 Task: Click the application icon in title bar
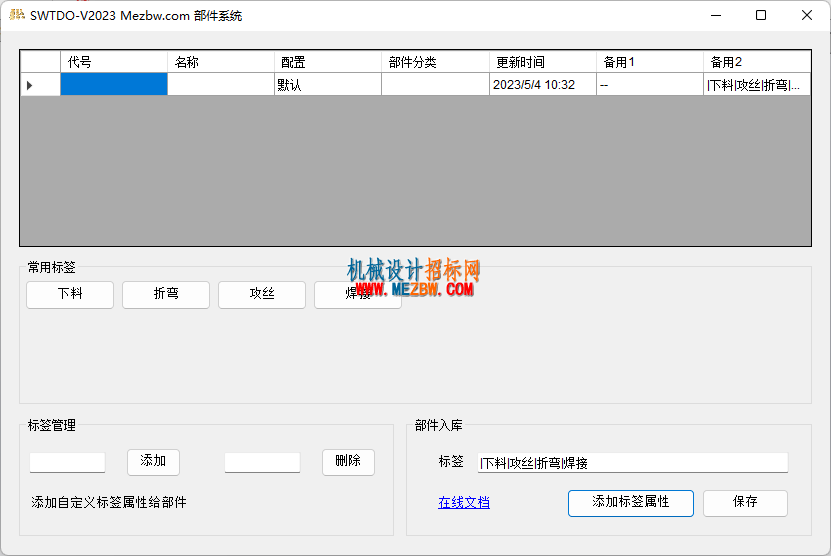(x=16, y=15)
